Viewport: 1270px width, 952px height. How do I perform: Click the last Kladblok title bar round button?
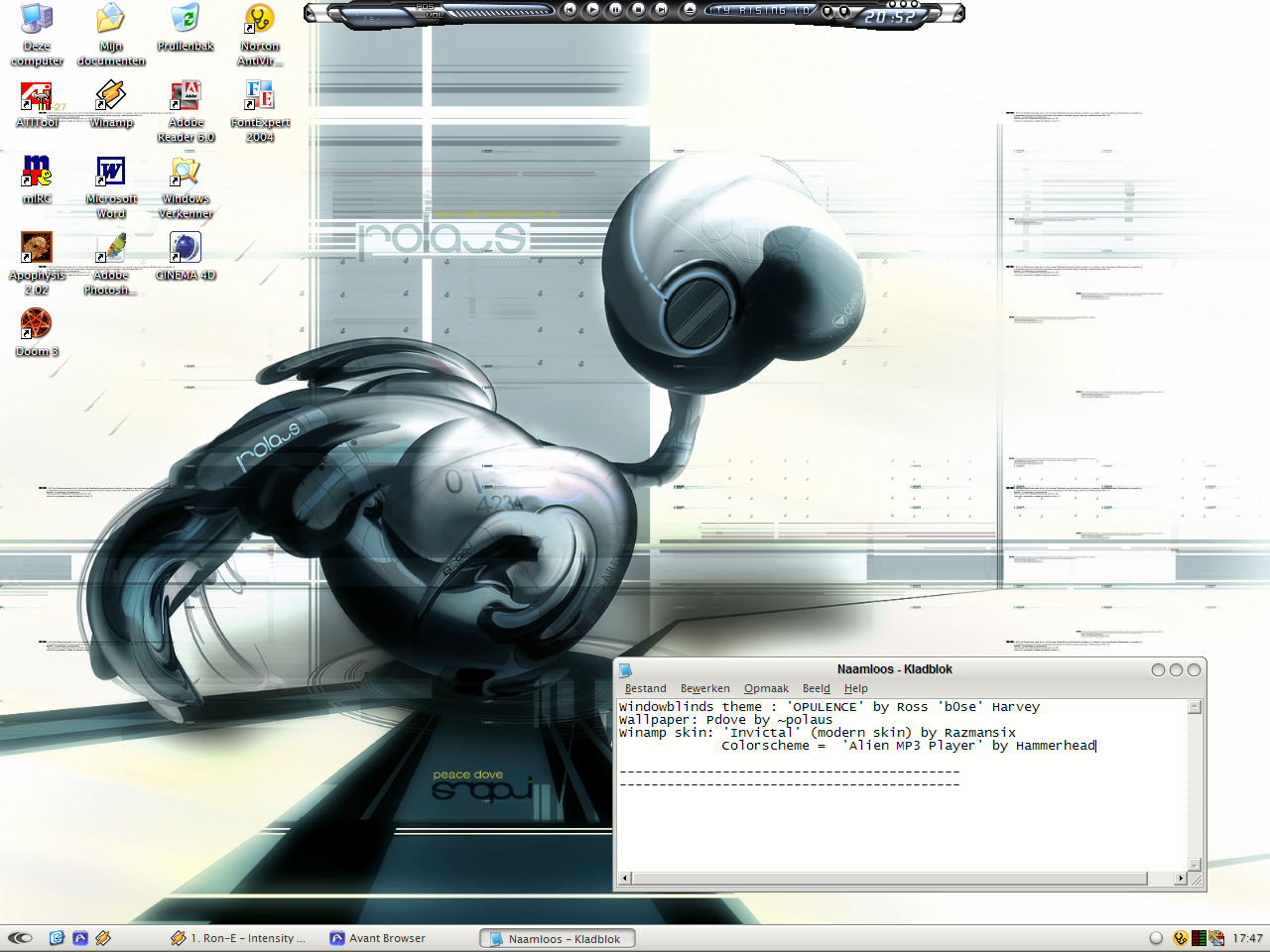1194,670
